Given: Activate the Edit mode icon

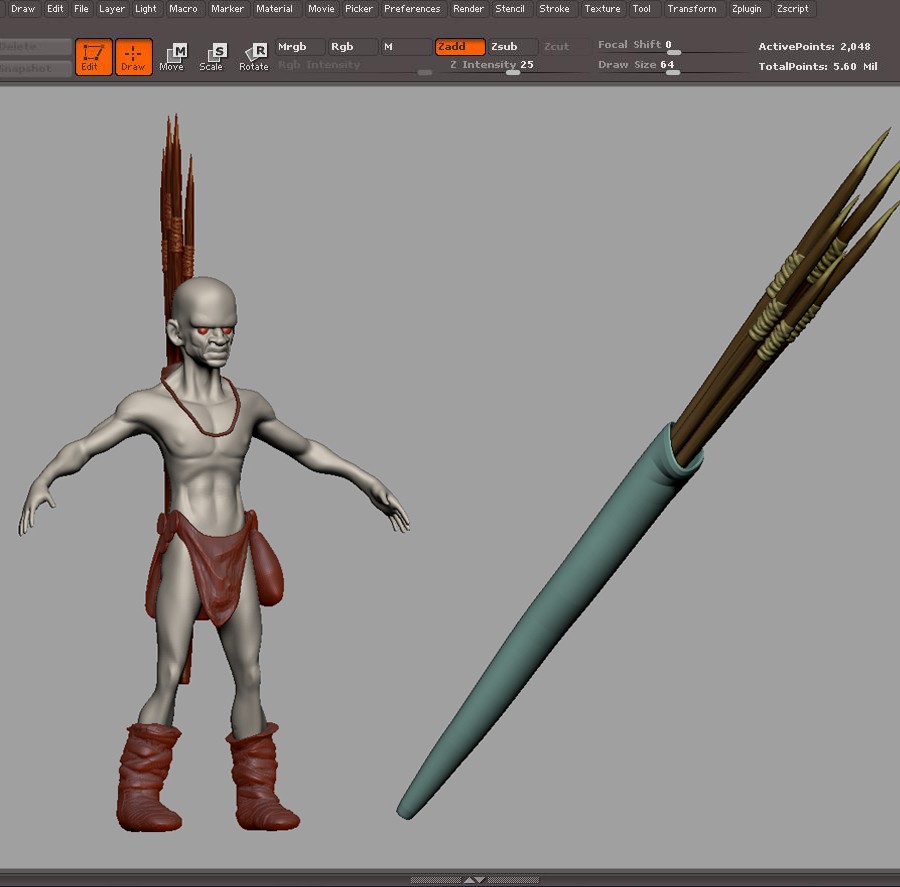Looking at the screenshot, I should [x=93, y=57].
